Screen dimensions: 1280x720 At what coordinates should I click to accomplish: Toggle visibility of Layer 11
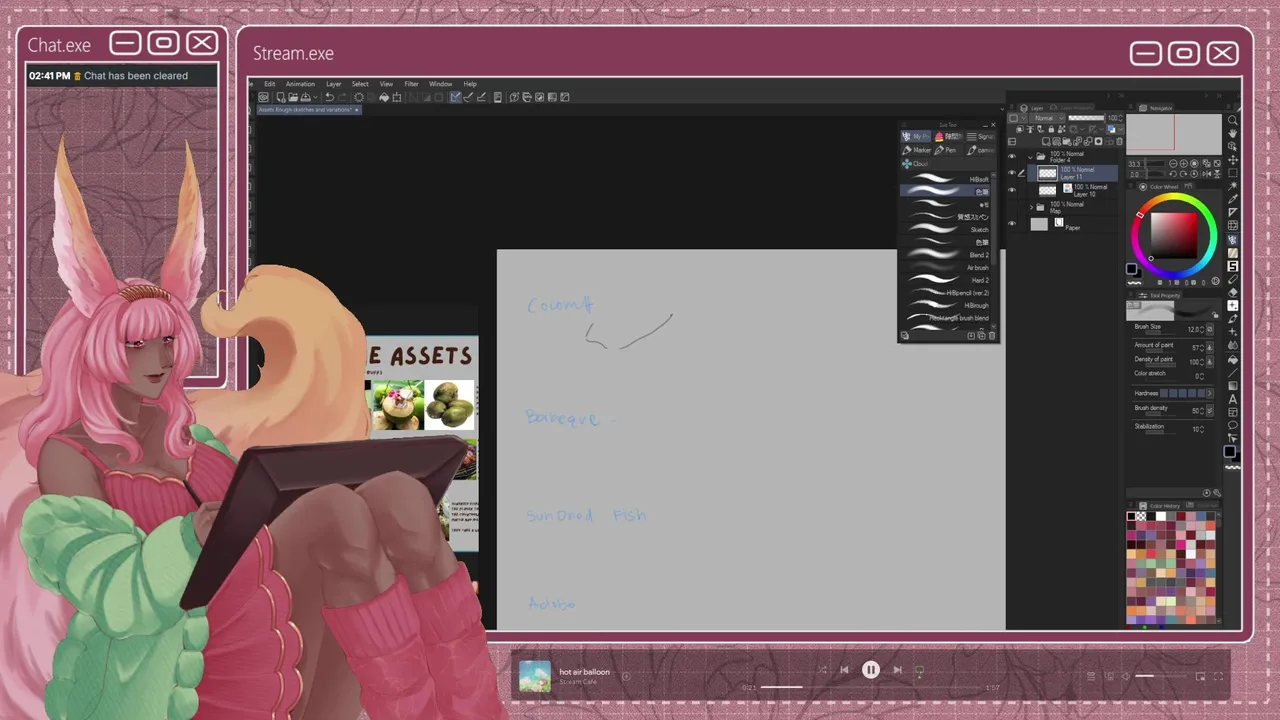[1012, 172]
